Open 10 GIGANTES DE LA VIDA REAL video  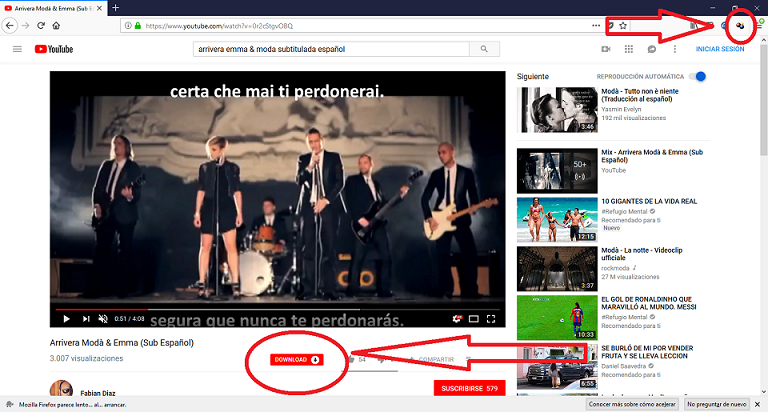pyautogui.click(x=649, y=201)
